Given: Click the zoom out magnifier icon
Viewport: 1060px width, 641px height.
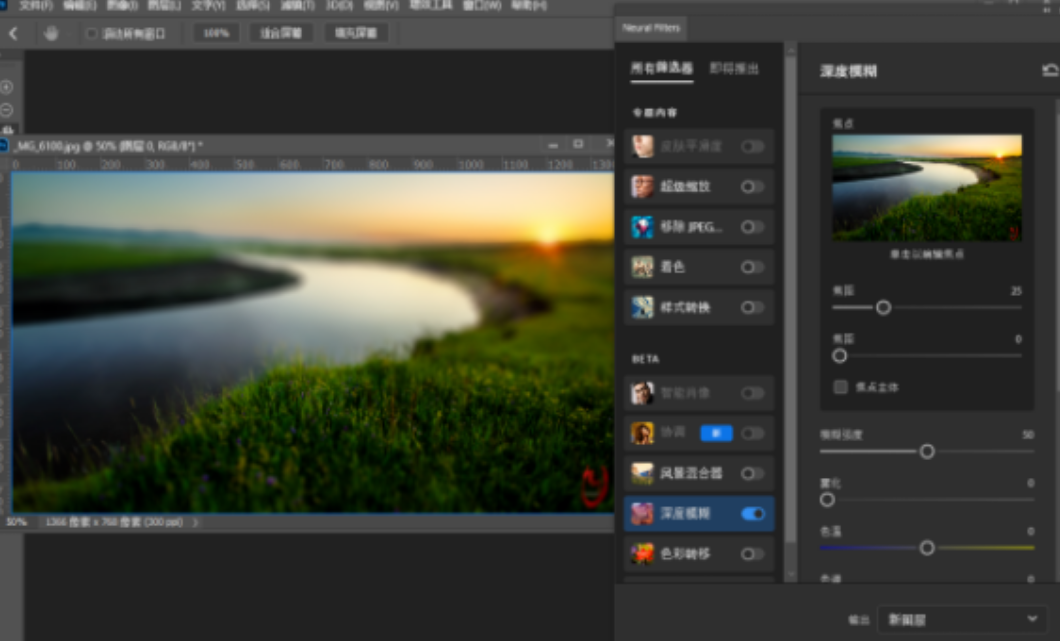Looking at the screenshot, I should click(x=7, y=110).
